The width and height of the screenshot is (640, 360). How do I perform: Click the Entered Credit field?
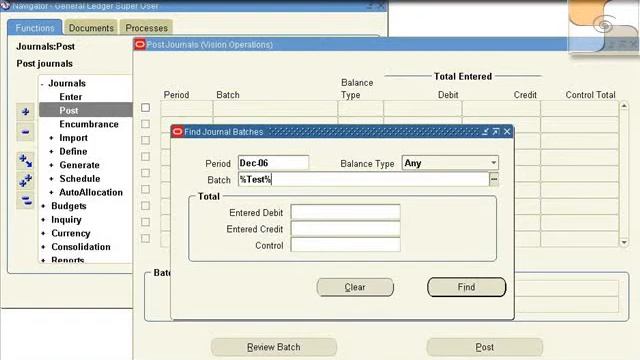[345, 229]
